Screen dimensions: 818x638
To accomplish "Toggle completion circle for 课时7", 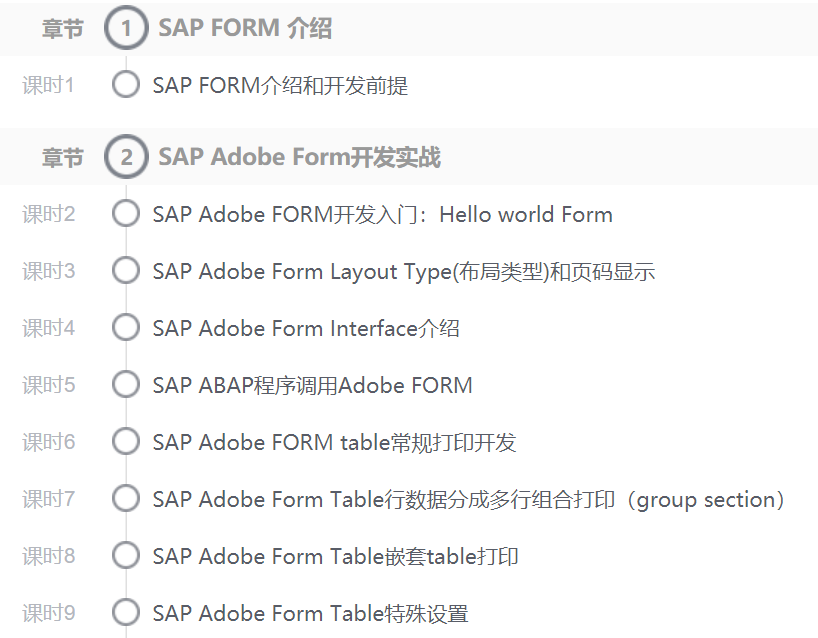I will tap(125, 498).
